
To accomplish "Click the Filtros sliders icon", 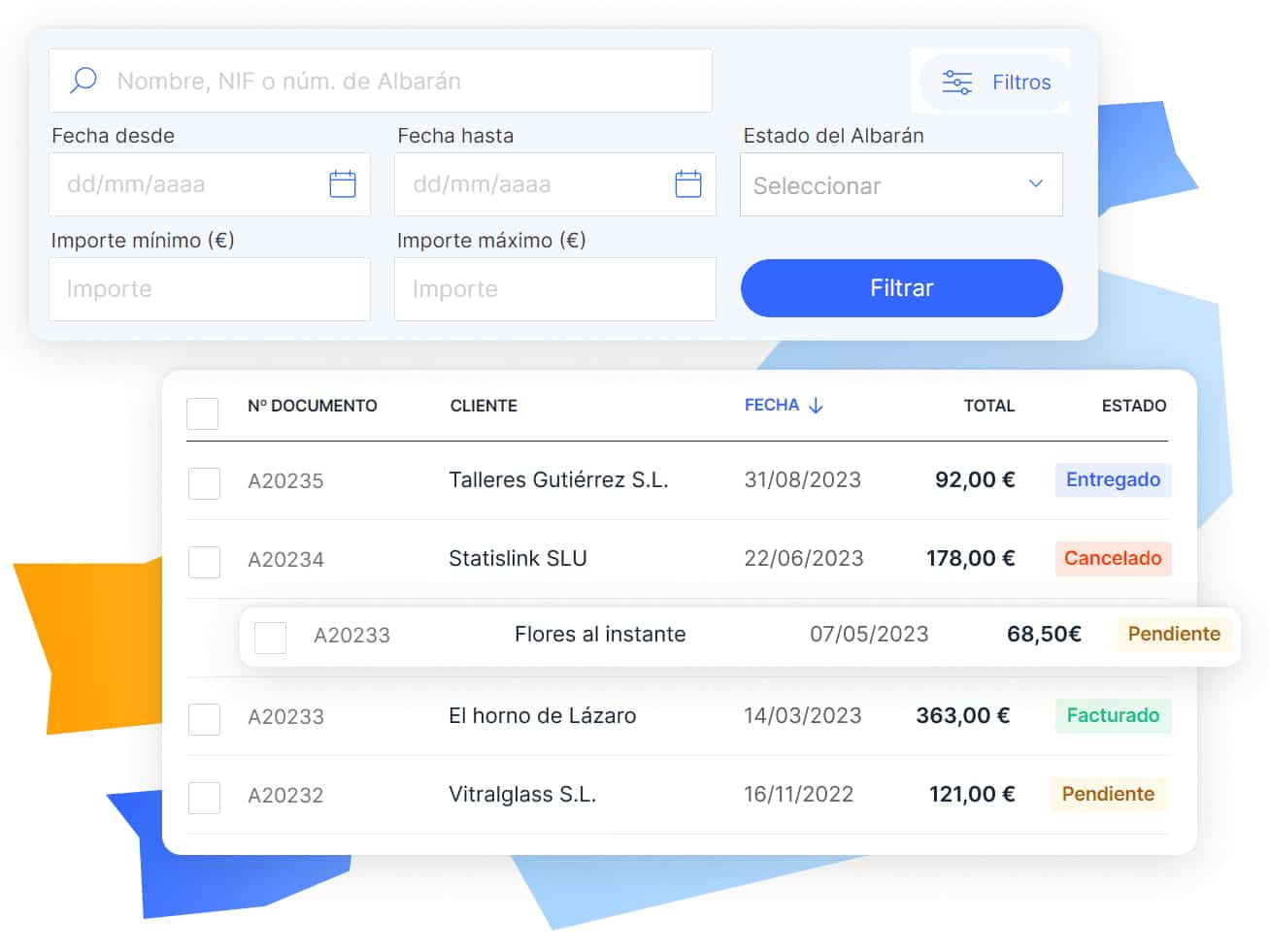I will coord(956,82).
